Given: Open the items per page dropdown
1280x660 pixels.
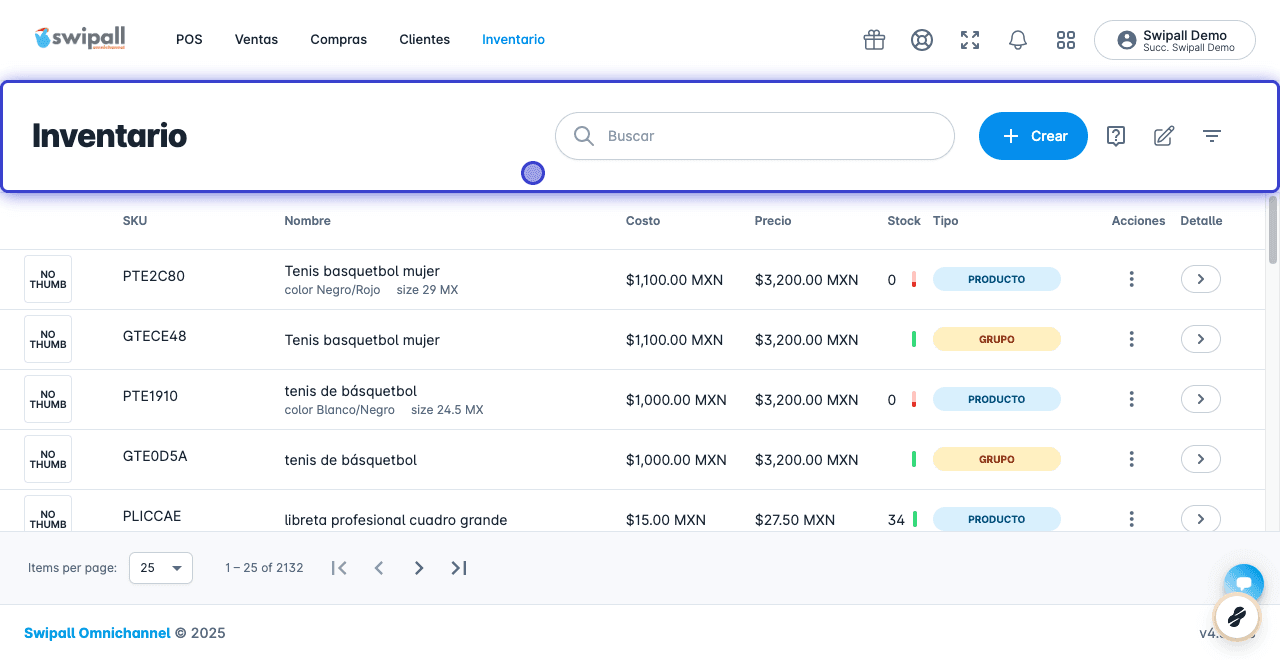Looking at the screenshot, I should (162, 568).
